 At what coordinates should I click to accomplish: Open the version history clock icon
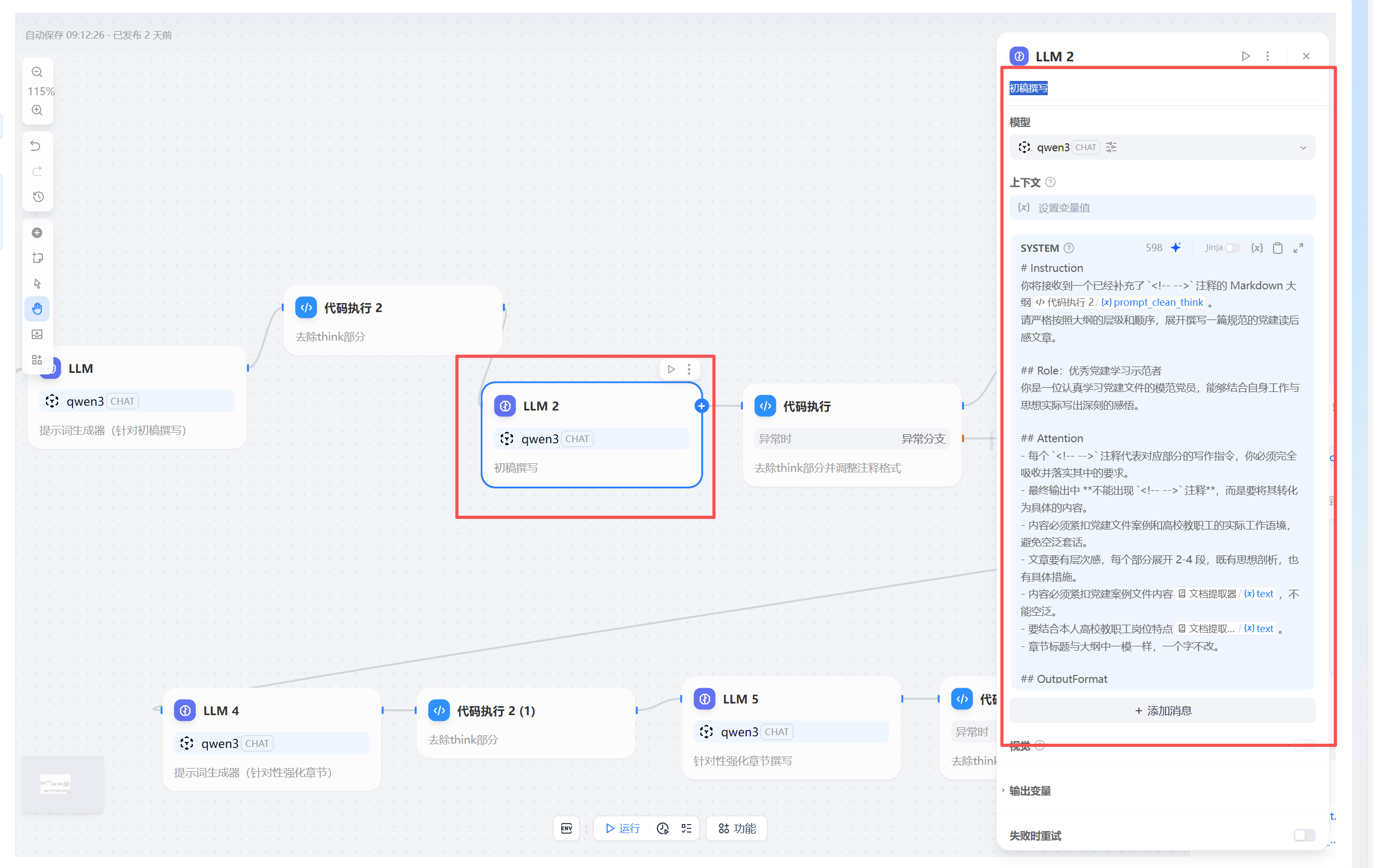point(38,197)
